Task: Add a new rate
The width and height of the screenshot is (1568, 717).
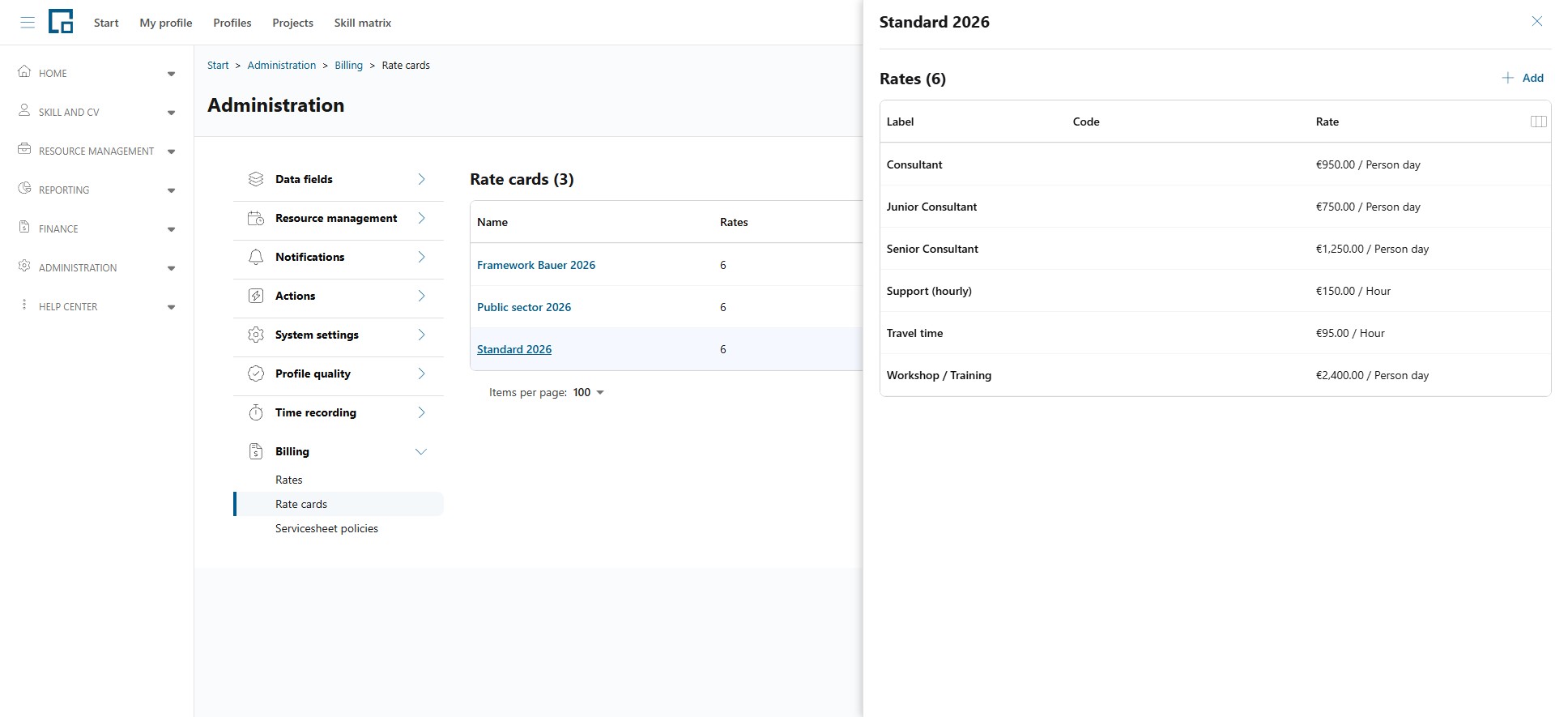Action: 1523,78
